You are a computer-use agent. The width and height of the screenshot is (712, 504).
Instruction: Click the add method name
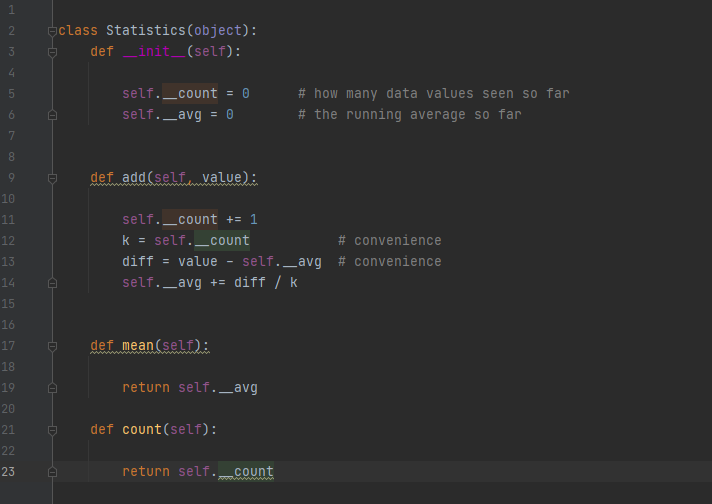pyautogui.click(x=134, y=177)
